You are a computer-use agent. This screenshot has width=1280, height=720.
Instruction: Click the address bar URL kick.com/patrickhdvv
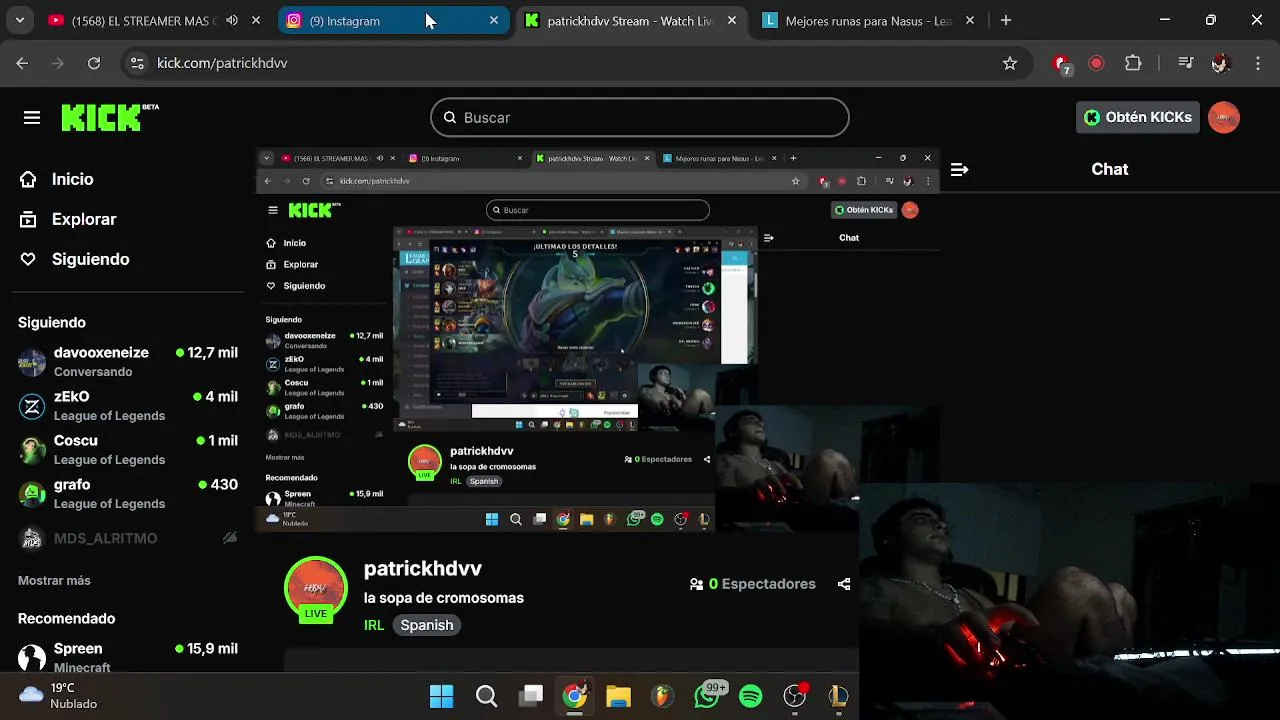click(x=222, y=63)
